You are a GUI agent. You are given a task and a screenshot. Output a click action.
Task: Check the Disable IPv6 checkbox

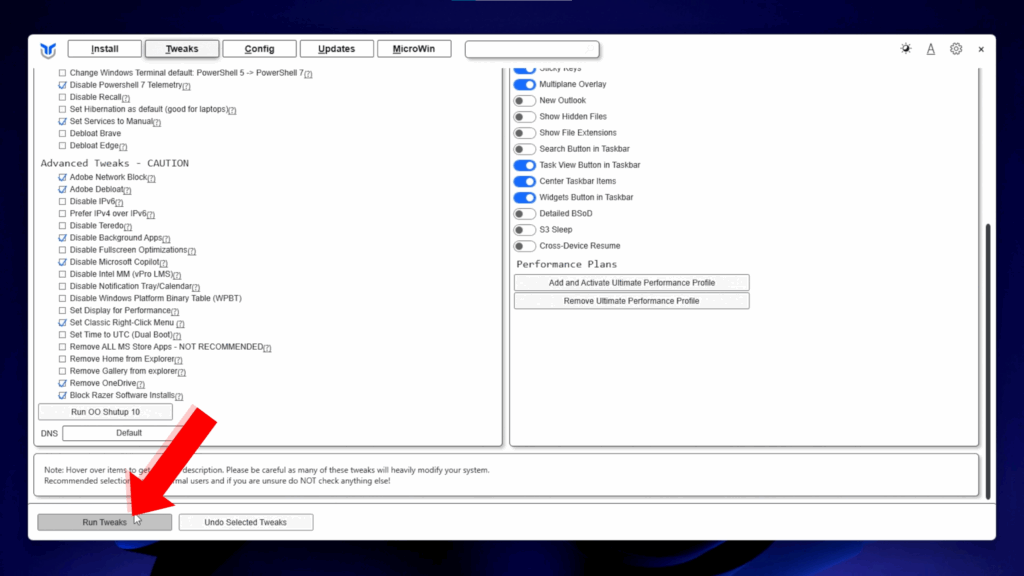point(62,202)
